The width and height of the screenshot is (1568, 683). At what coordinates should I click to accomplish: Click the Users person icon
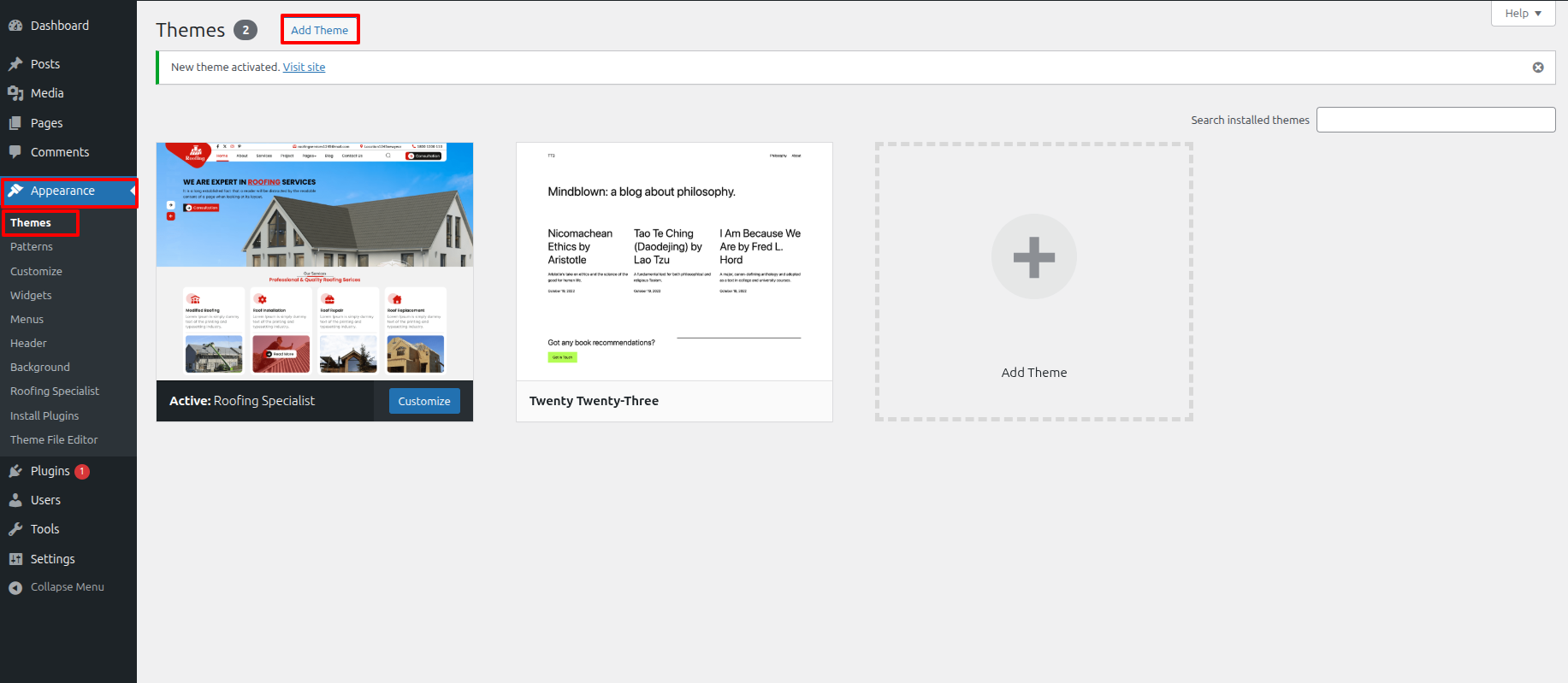coord(15,500)
